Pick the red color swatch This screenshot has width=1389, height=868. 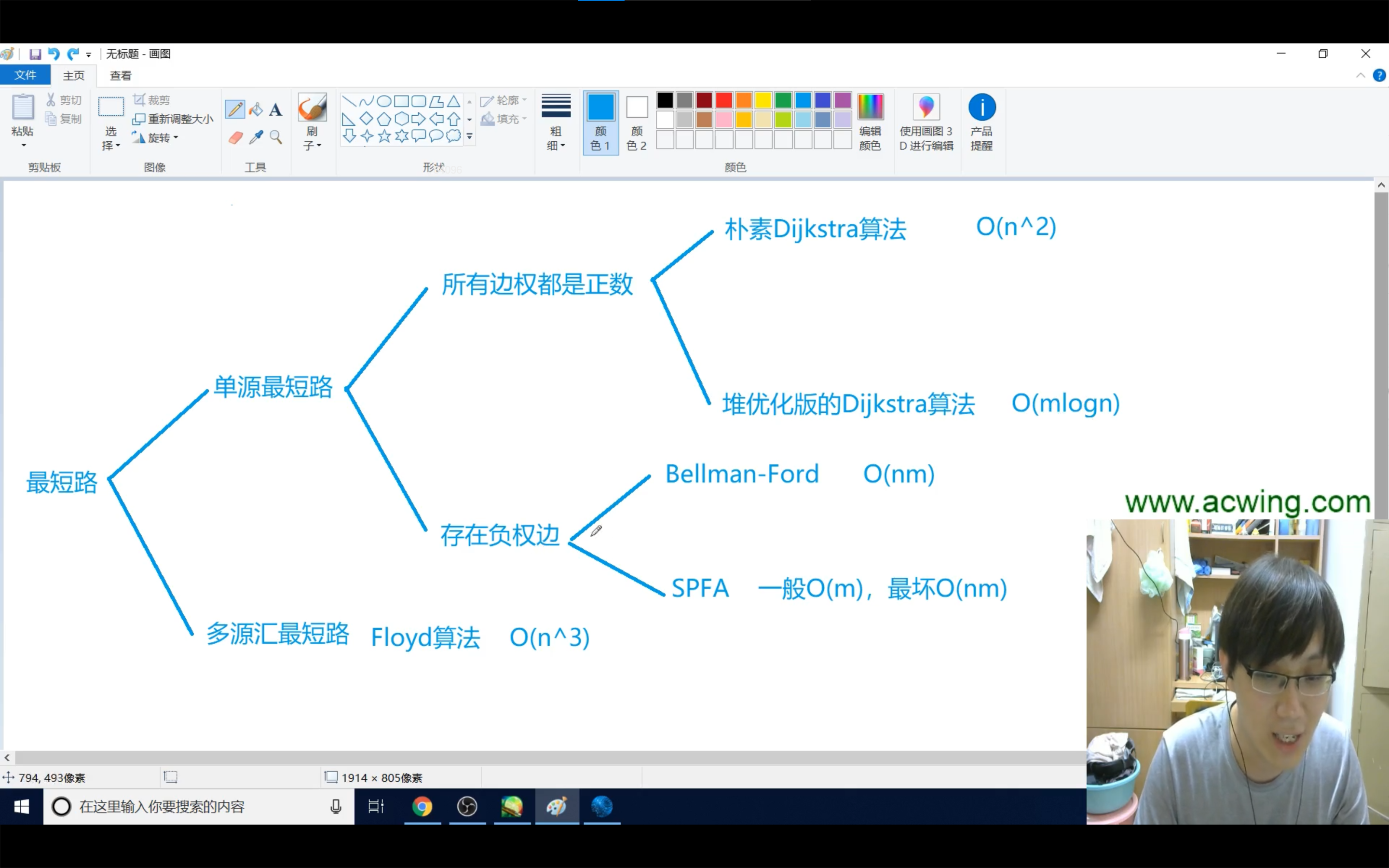[x=724, y=100]
